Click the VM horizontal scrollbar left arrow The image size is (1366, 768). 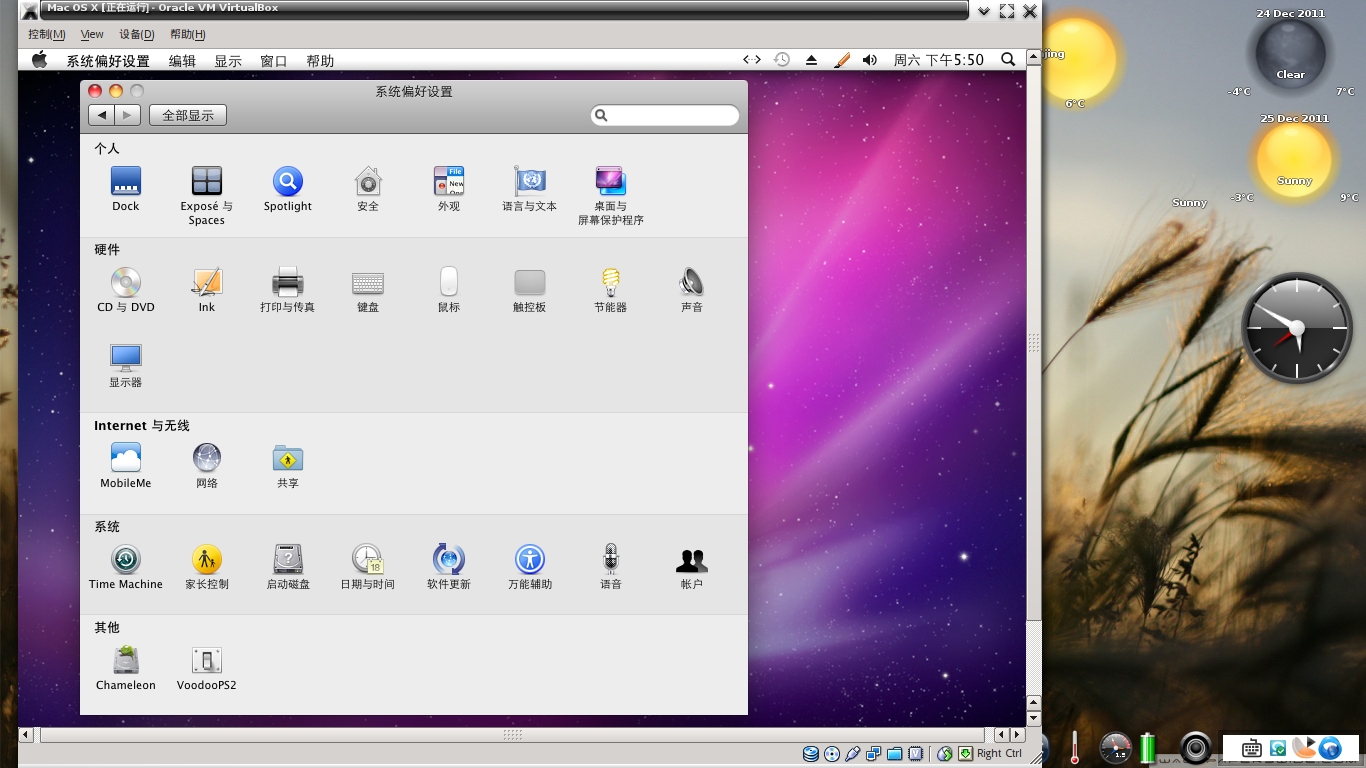[x=26, y=735]
